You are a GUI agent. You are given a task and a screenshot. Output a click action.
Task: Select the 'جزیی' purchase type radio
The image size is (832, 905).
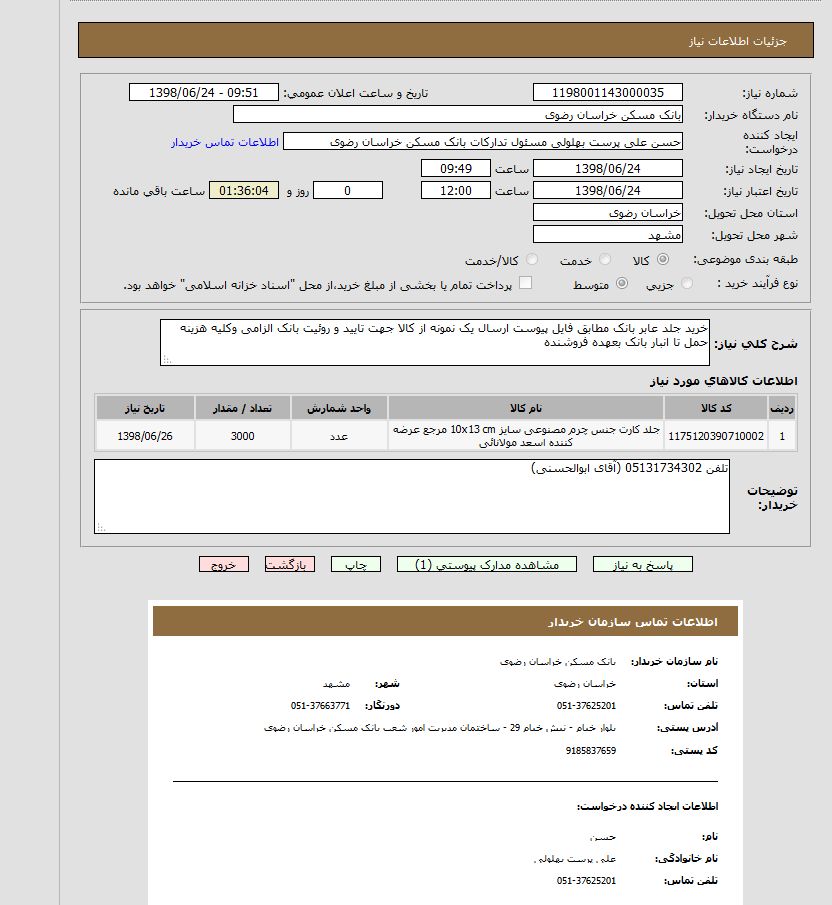point(687,284)
